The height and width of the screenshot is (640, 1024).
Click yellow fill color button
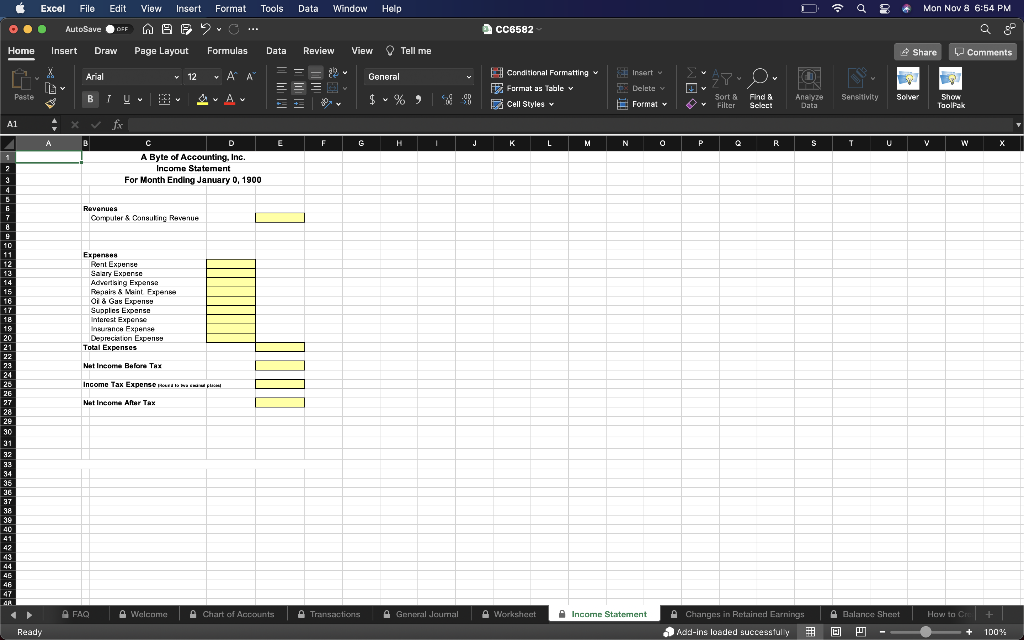tap(202, 99)
